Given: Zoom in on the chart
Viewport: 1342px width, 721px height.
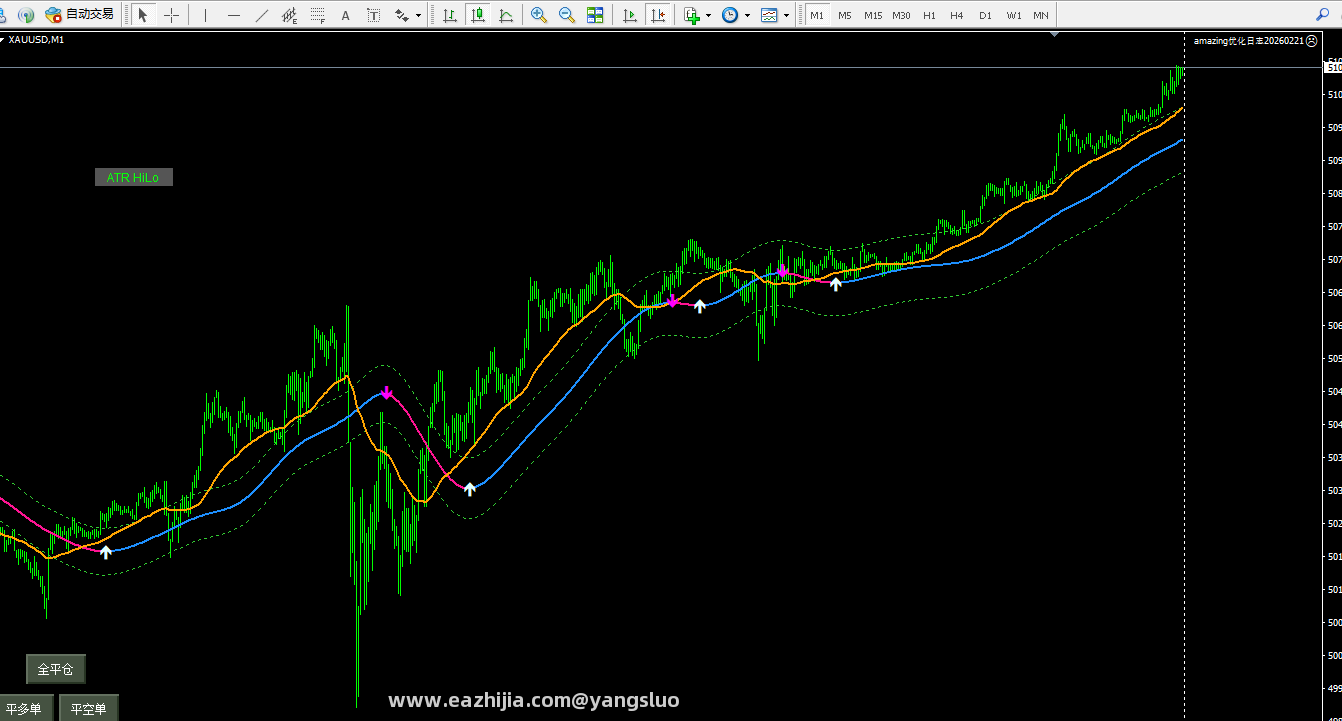Looking at the screenshot, I should click(539, 15).
